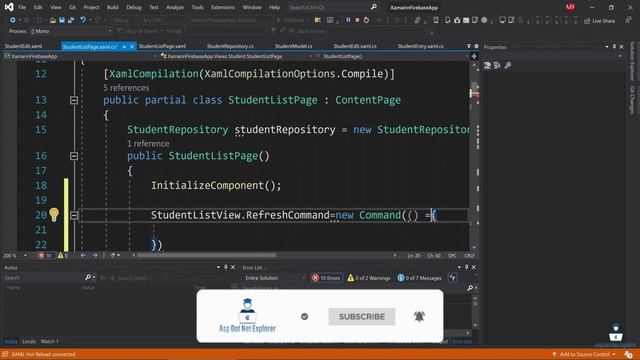Image resolution: width=640 pixels, height=360 pixels.
Task: Open the Debug menu
Action: (133, 7)
